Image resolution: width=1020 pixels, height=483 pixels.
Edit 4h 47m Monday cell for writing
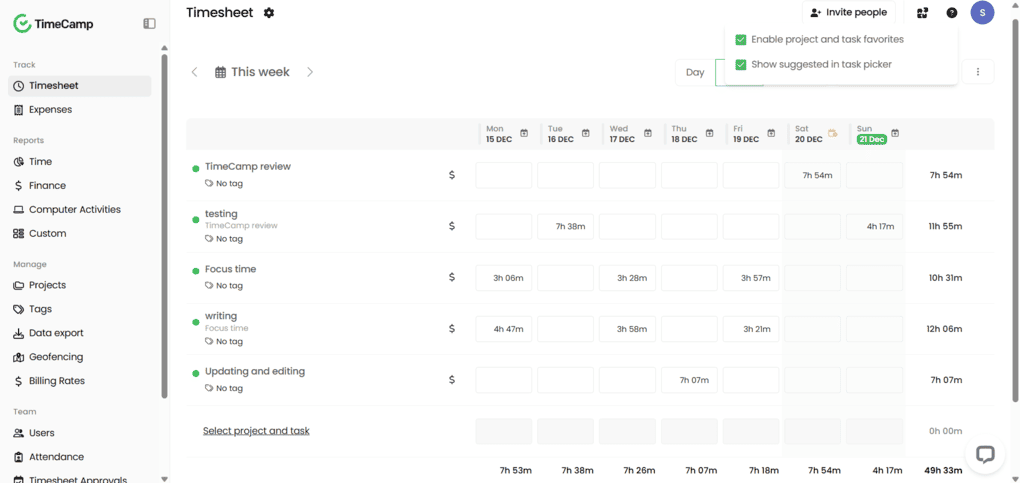click(x=503, y=329)
